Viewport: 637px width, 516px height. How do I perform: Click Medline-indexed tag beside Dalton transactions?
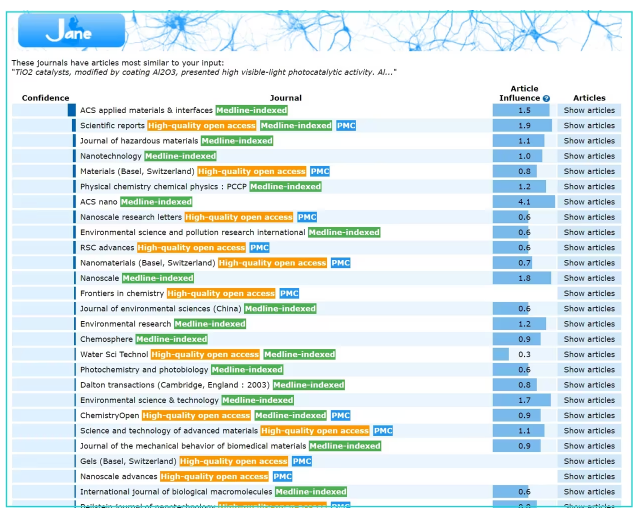tap(309, 385)
